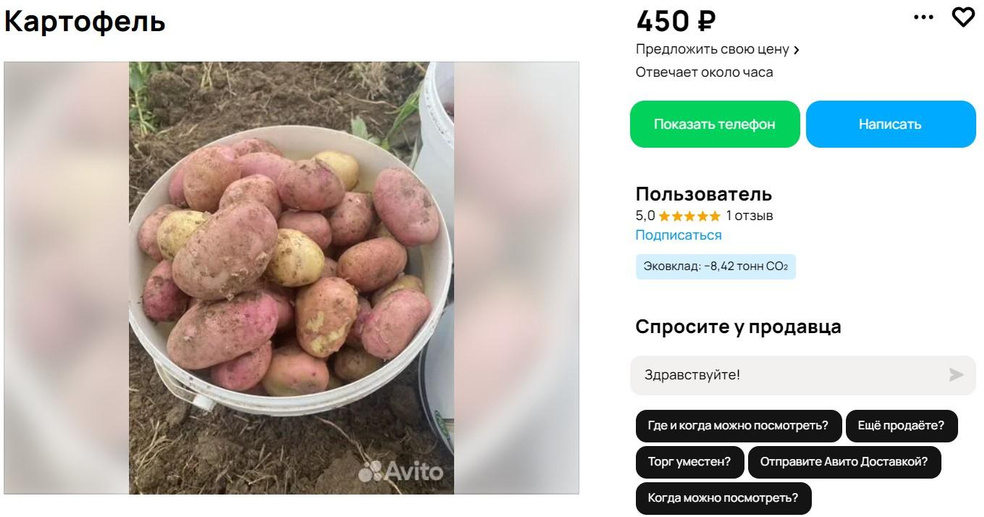The width and height of the screenshot is (984, 517).
Task: Click 'Подписаться' to follow seller
Action: click(x=678, y=235)
